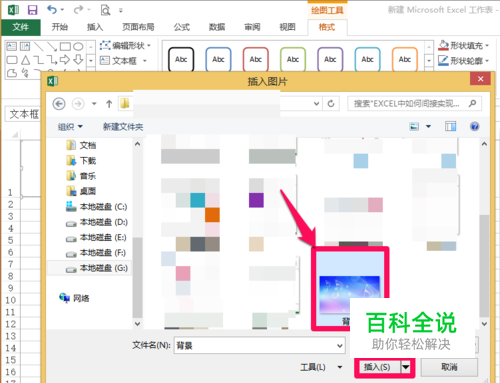Screen dimensions: 500x383
Task: Click the Save icon in quick access toolbar
Action: coord(32,10)
